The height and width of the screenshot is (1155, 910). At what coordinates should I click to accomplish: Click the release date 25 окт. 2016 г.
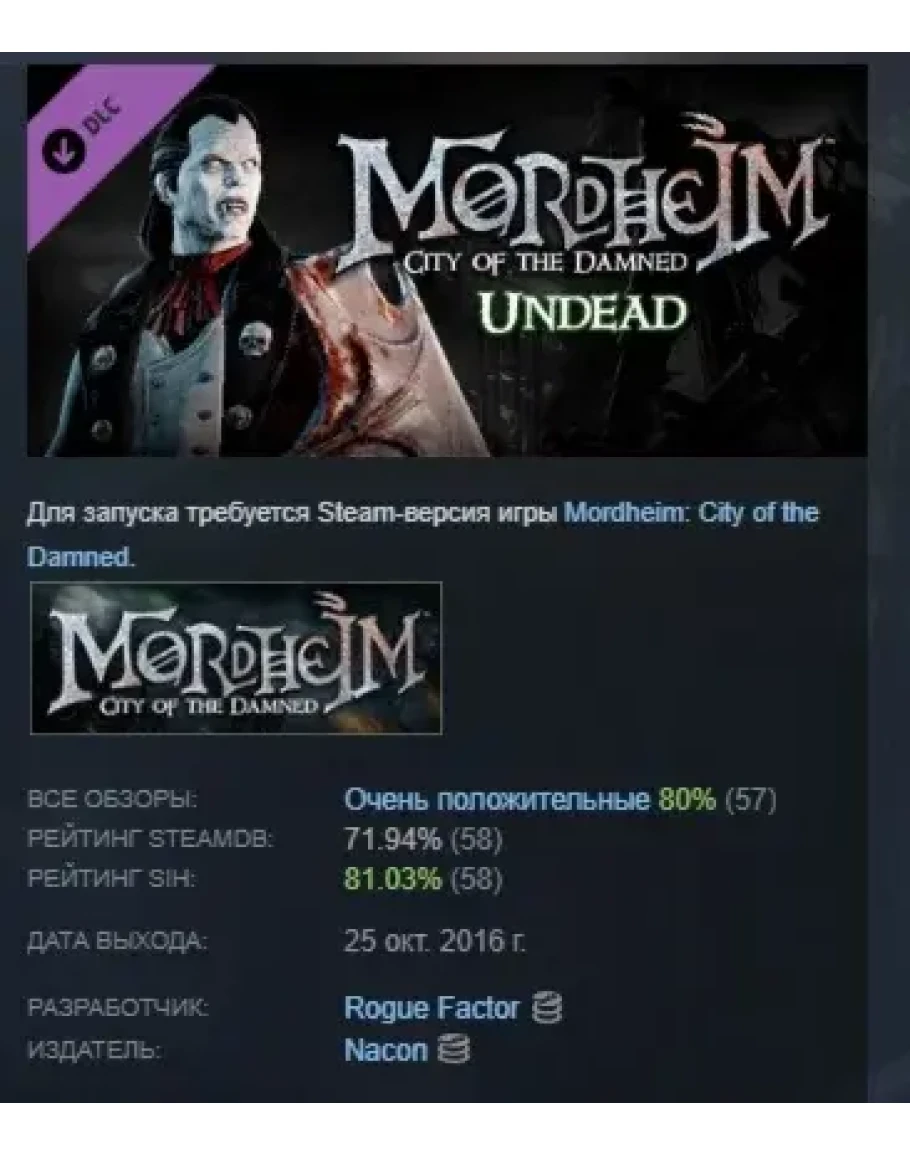[x=435, y=941]
